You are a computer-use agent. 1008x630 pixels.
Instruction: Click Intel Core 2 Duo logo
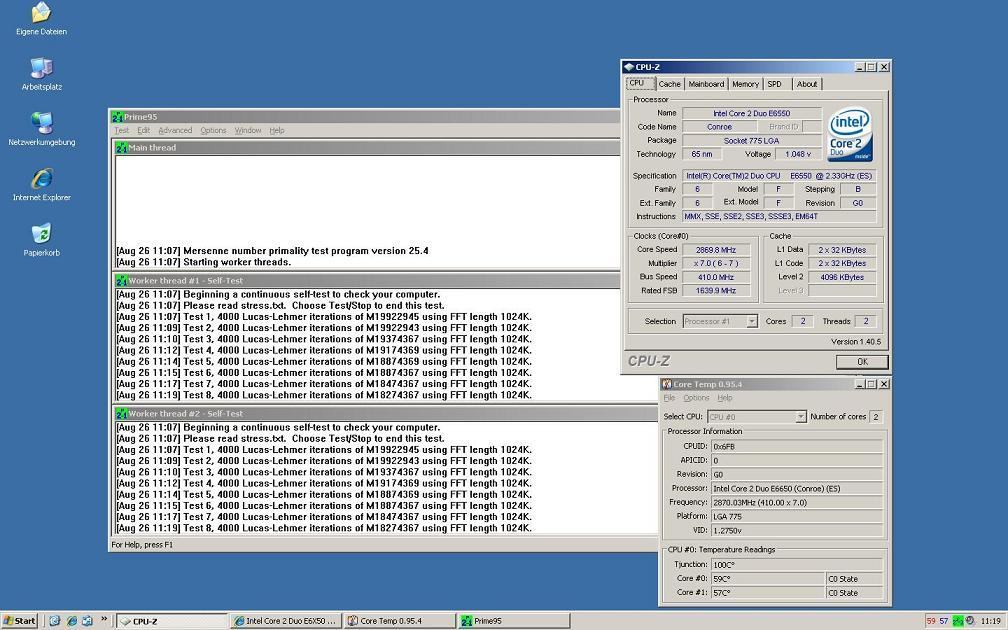[850, 134]
